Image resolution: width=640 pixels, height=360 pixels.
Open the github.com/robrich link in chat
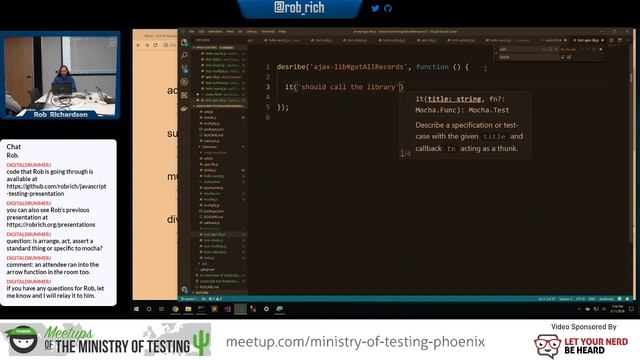tap(56, 190)
